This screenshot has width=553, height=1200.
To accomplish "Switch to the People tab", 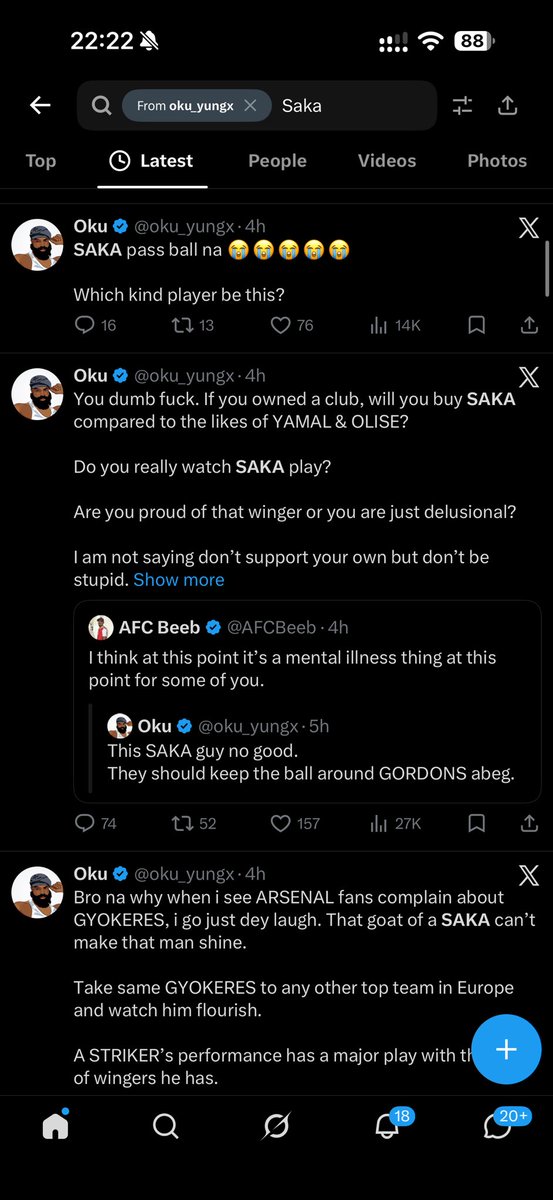I will click(x=276, y=160).
